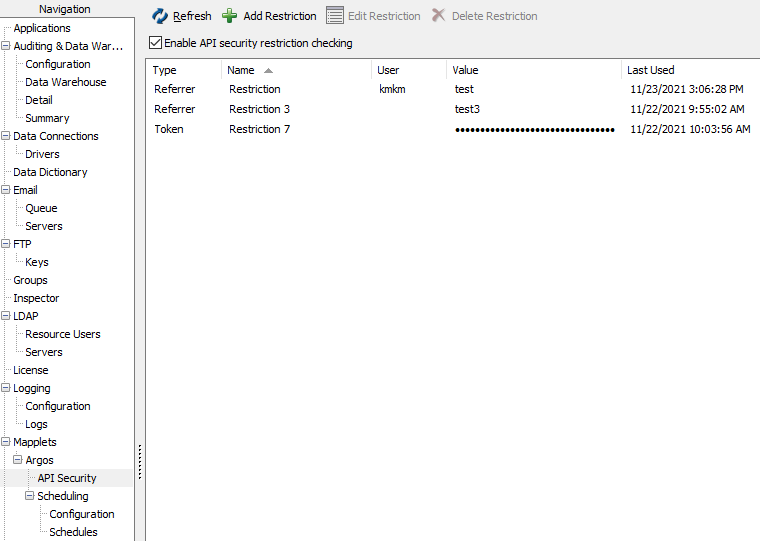Click the navigation panel splitter handle
Viewport: 760px width, 541px height.
140,462
